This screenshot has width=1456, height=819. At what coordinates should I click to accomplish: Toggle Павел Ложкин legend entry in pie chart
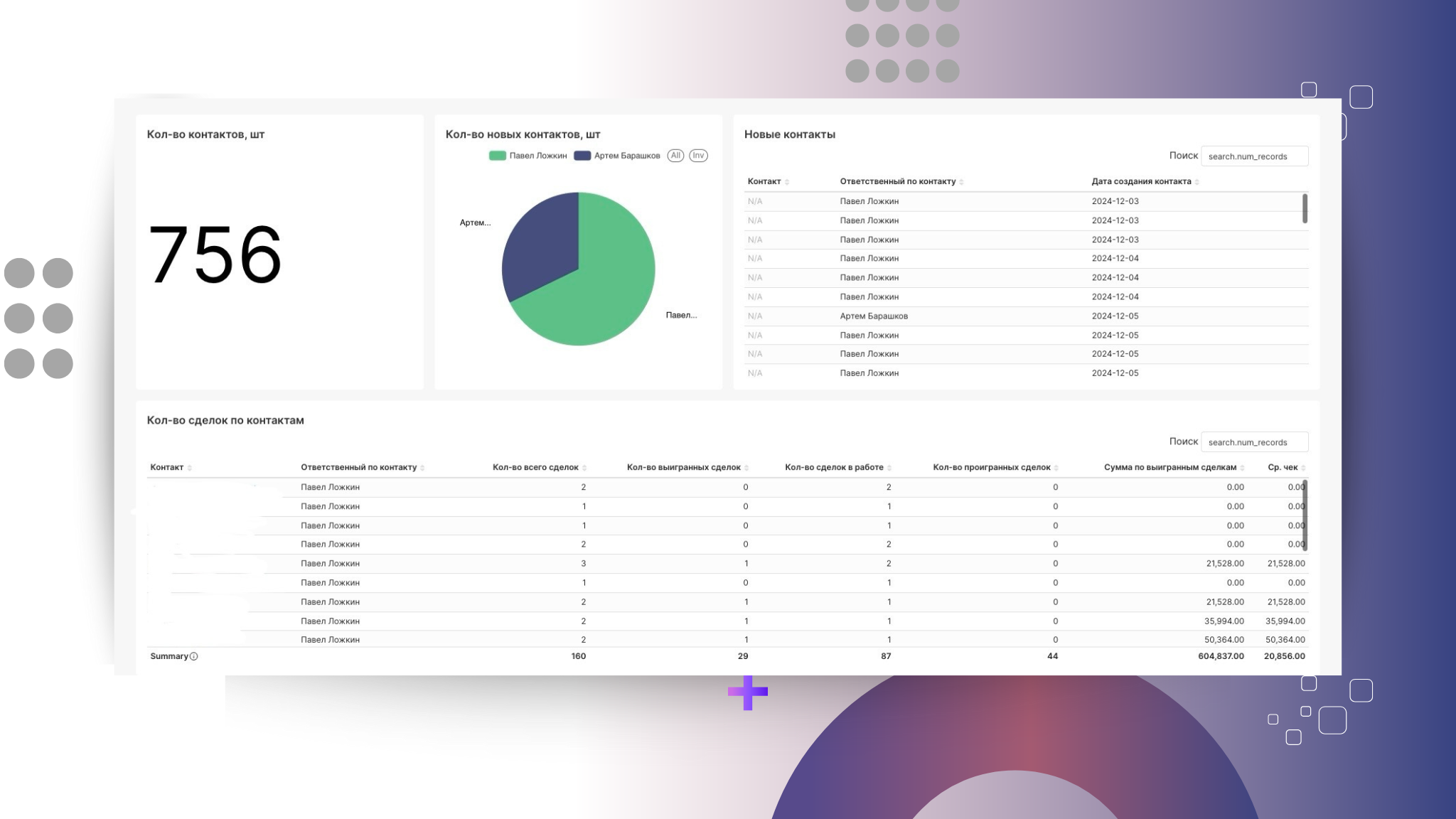point(528,156)
